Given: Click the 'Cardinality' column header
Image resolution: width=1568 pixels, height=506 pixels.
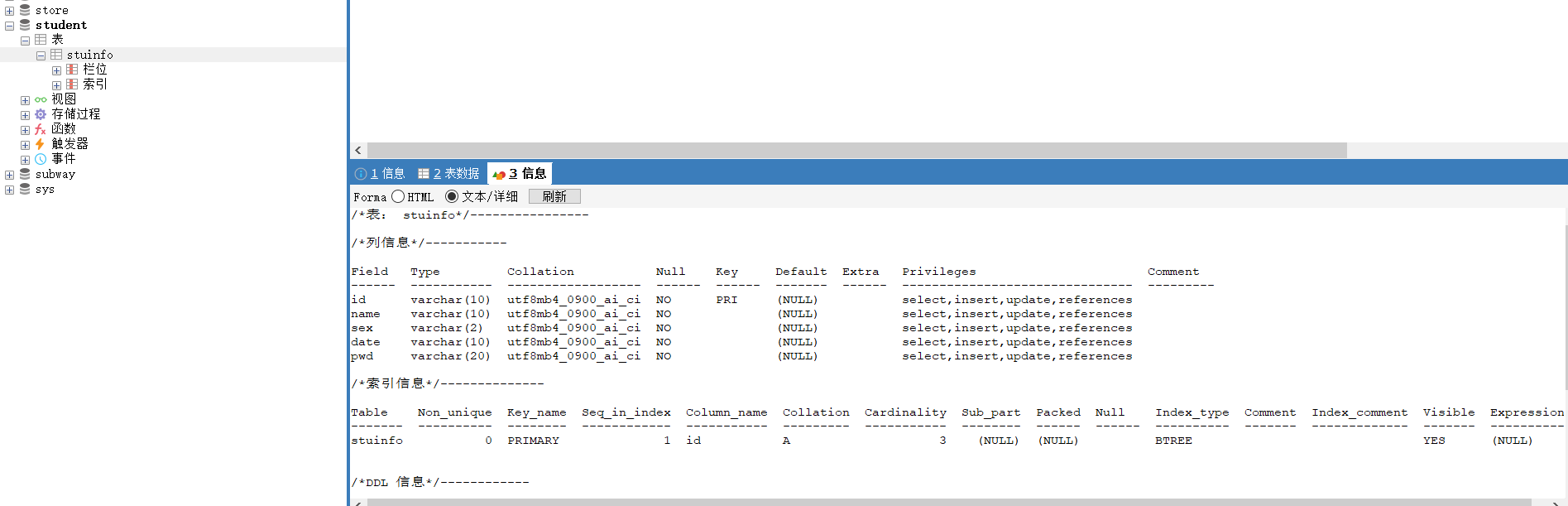Looking at the screenshot, I should point(905,412).
